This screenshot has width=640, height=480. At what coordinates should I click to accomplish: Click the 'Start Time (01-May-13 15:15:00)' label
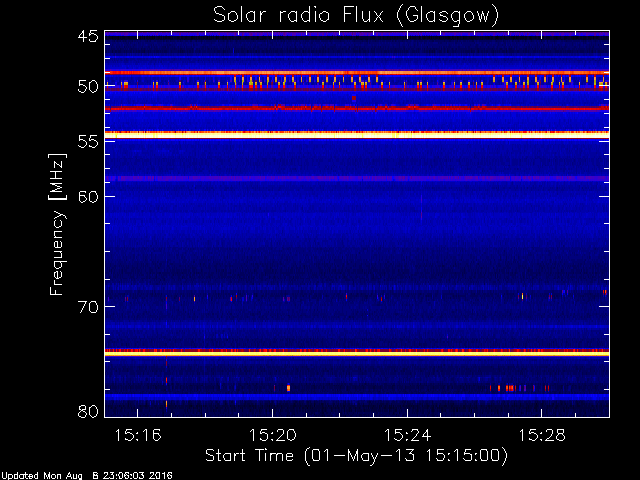coord(356,456)
